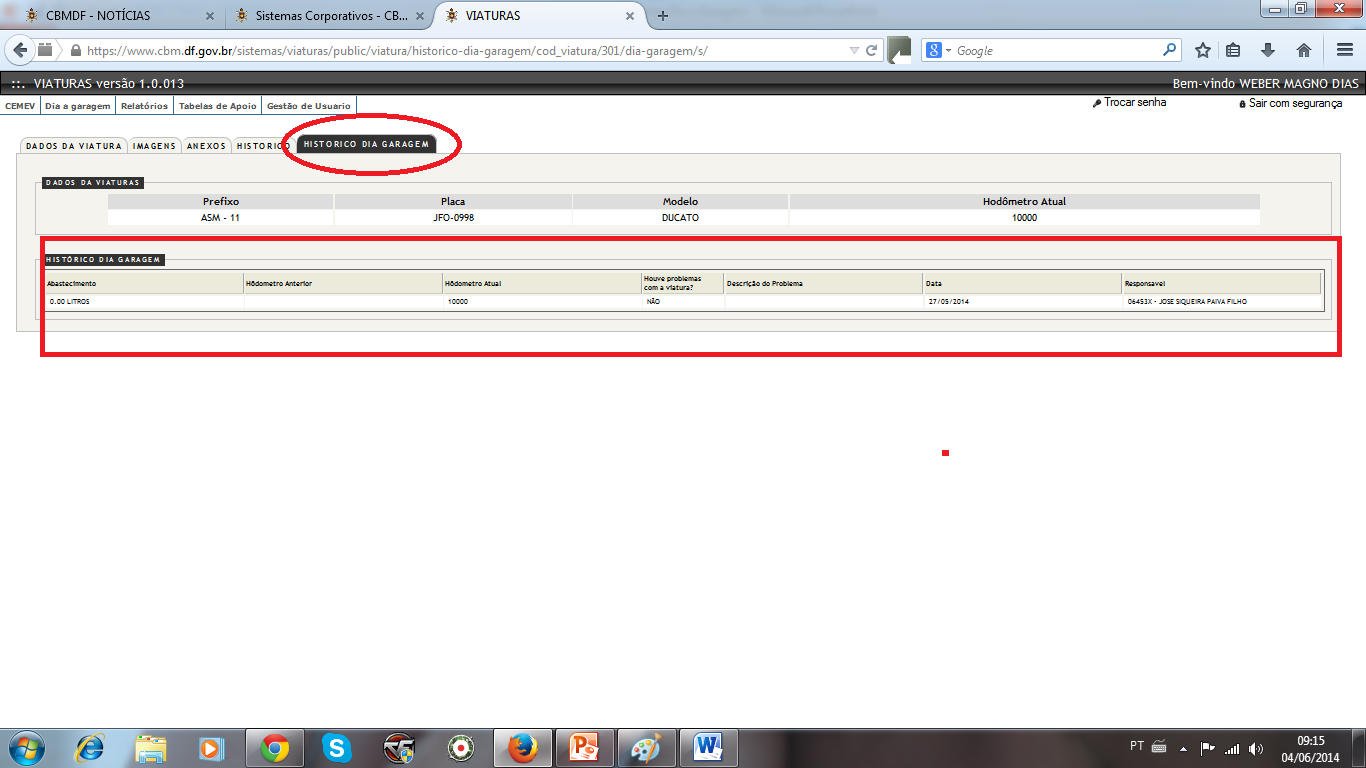Click the address bar URL
The image size is (1366, 768).
click(x=398, y=50)
